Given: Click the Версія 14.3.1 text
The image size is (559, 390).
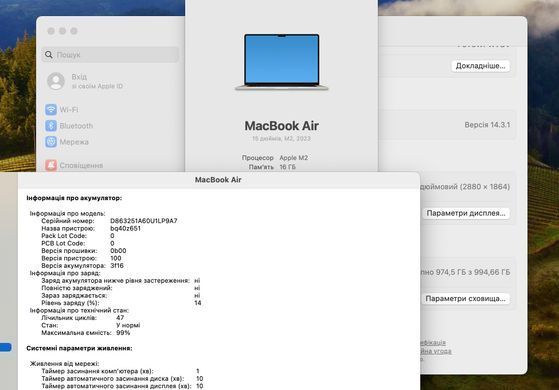Looking at the screenshot, I should pyautogui.click(x=487, y=125).
